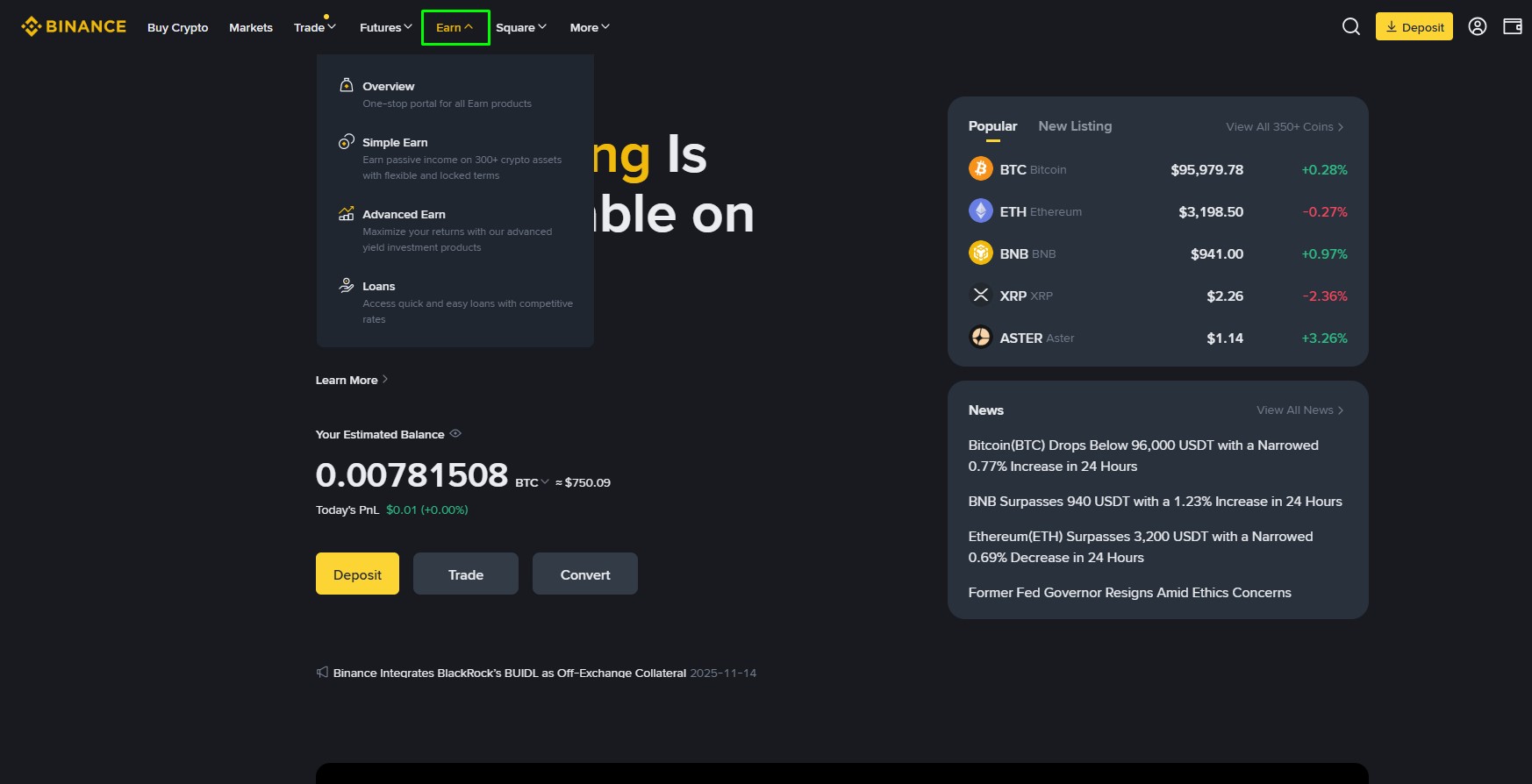Click the Advanced Earn chart icon
The width and height of the screenshot is (1532, 784).
[347, 213]
